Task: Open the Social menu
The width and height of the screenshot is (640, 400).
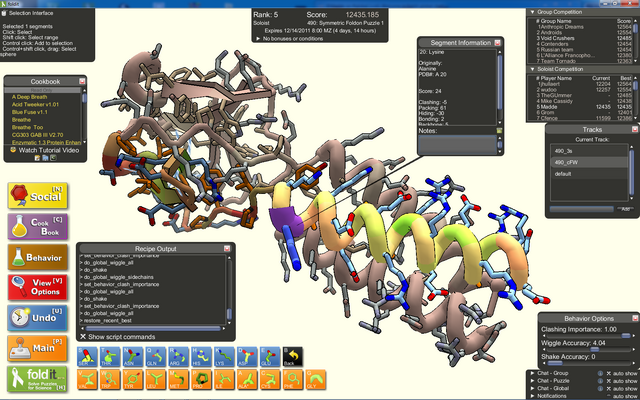Action: coord(38,196)
